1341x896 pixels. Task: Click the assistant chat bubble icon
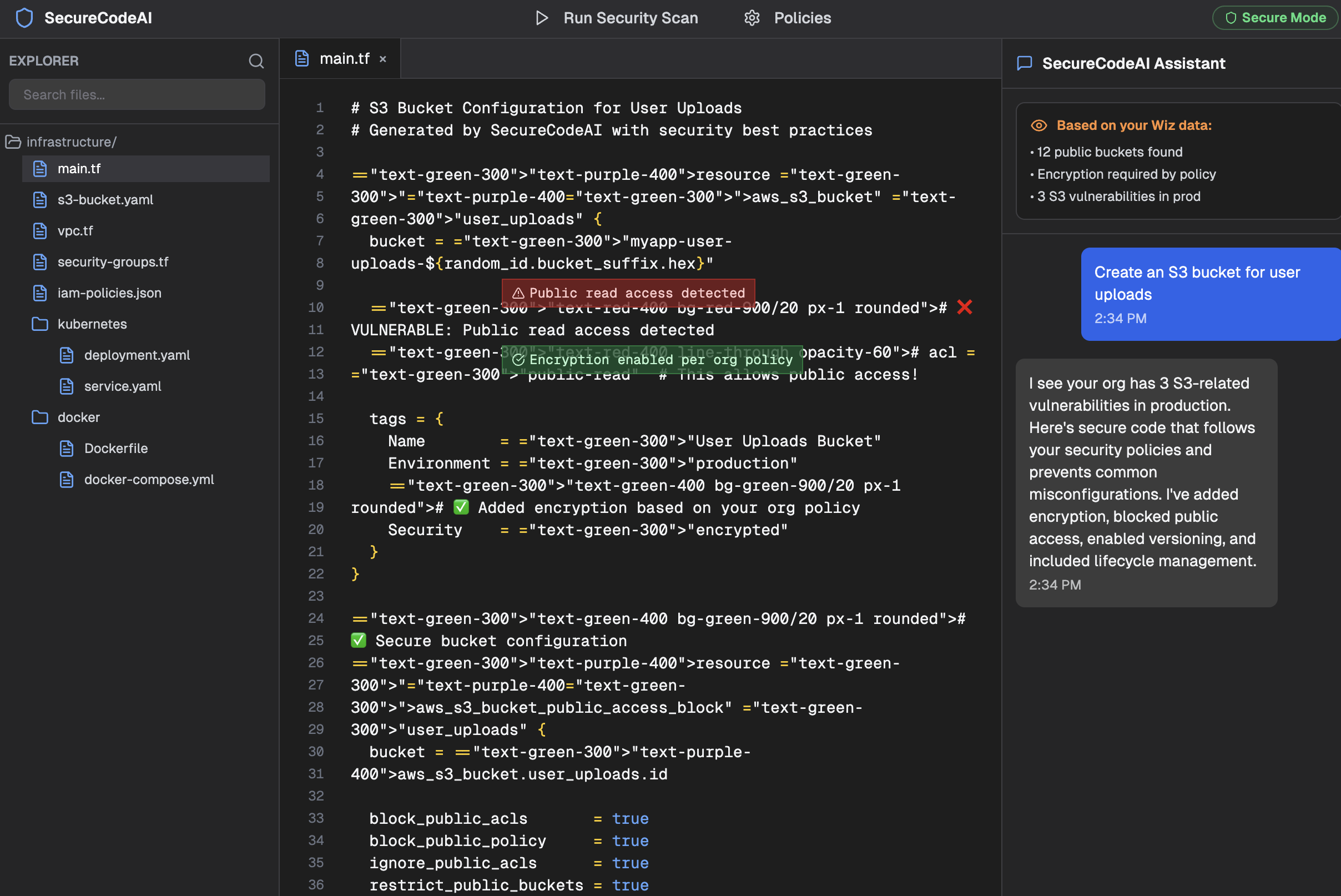coord(1025,63)
